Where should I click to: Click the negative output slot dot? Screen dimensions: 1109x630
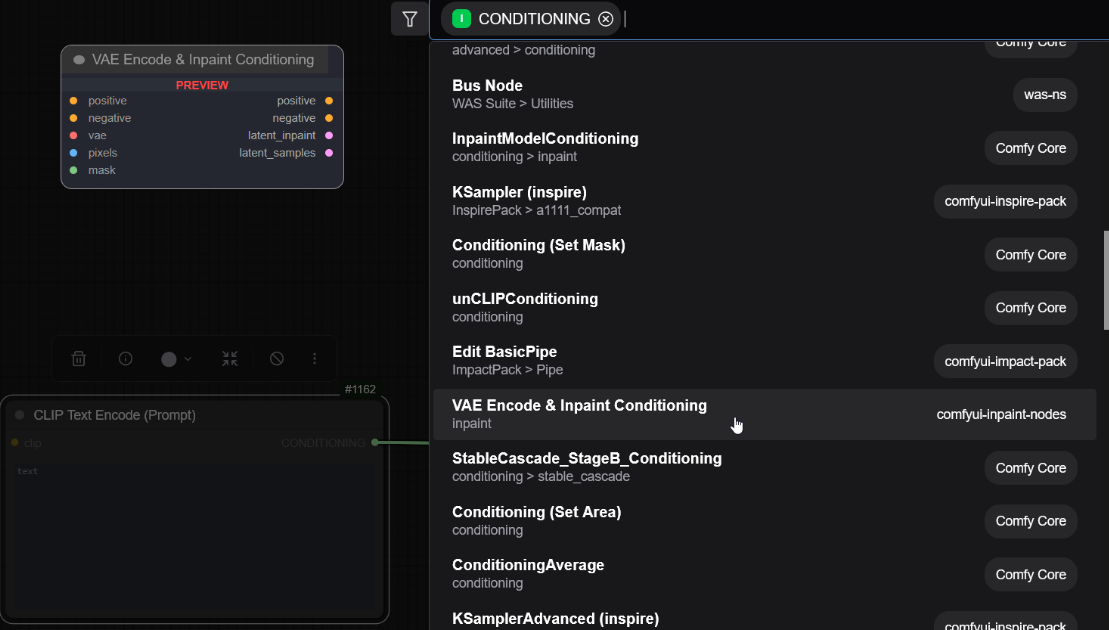coord(329,118)
